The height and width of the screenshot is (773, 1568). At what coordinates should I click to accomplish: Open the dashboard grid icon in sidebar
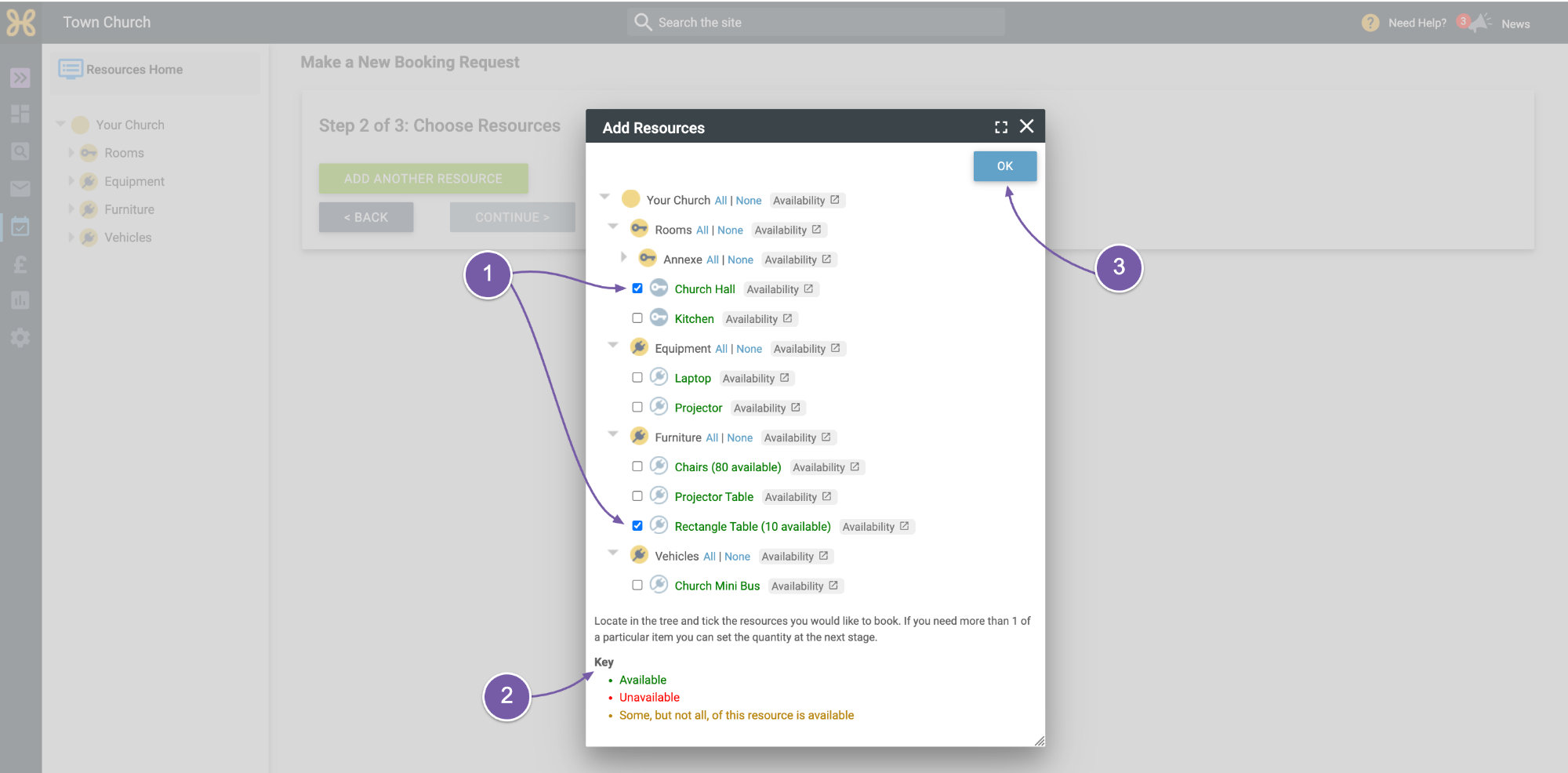click(x=20, y=114)
